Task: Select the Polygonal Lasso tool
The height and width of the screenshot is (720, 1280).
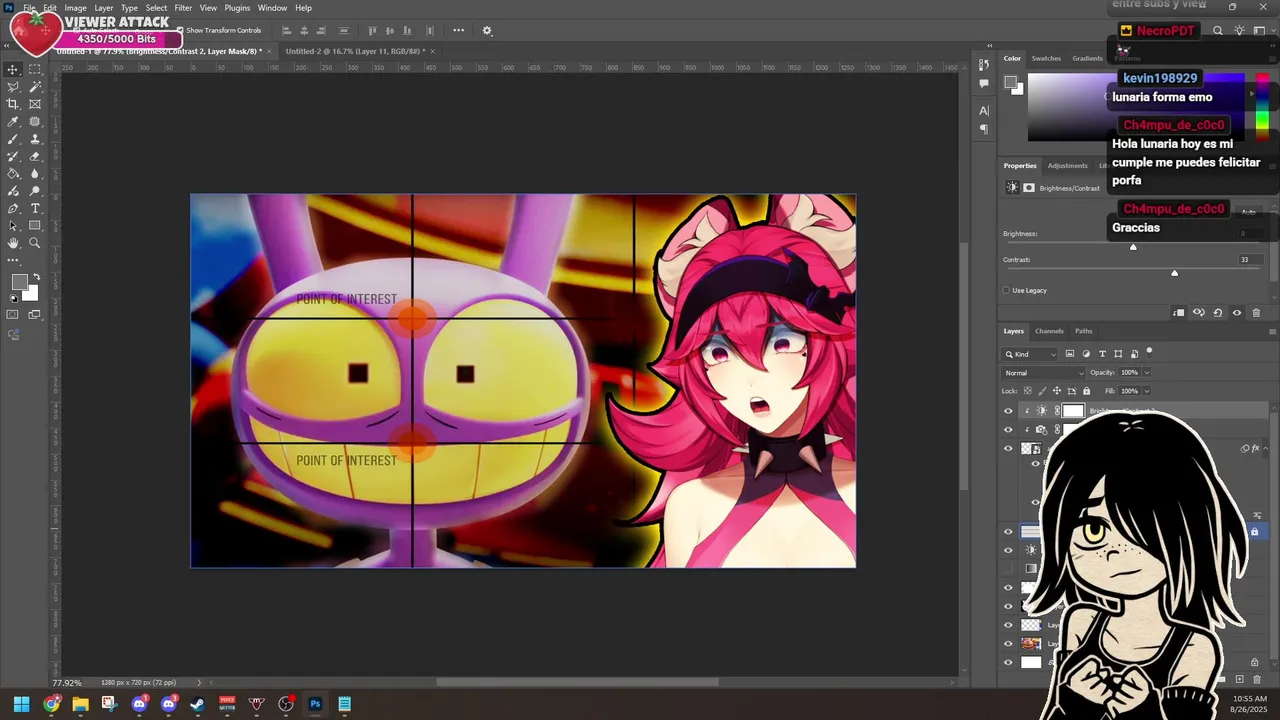Action: [x=13, y=87]
